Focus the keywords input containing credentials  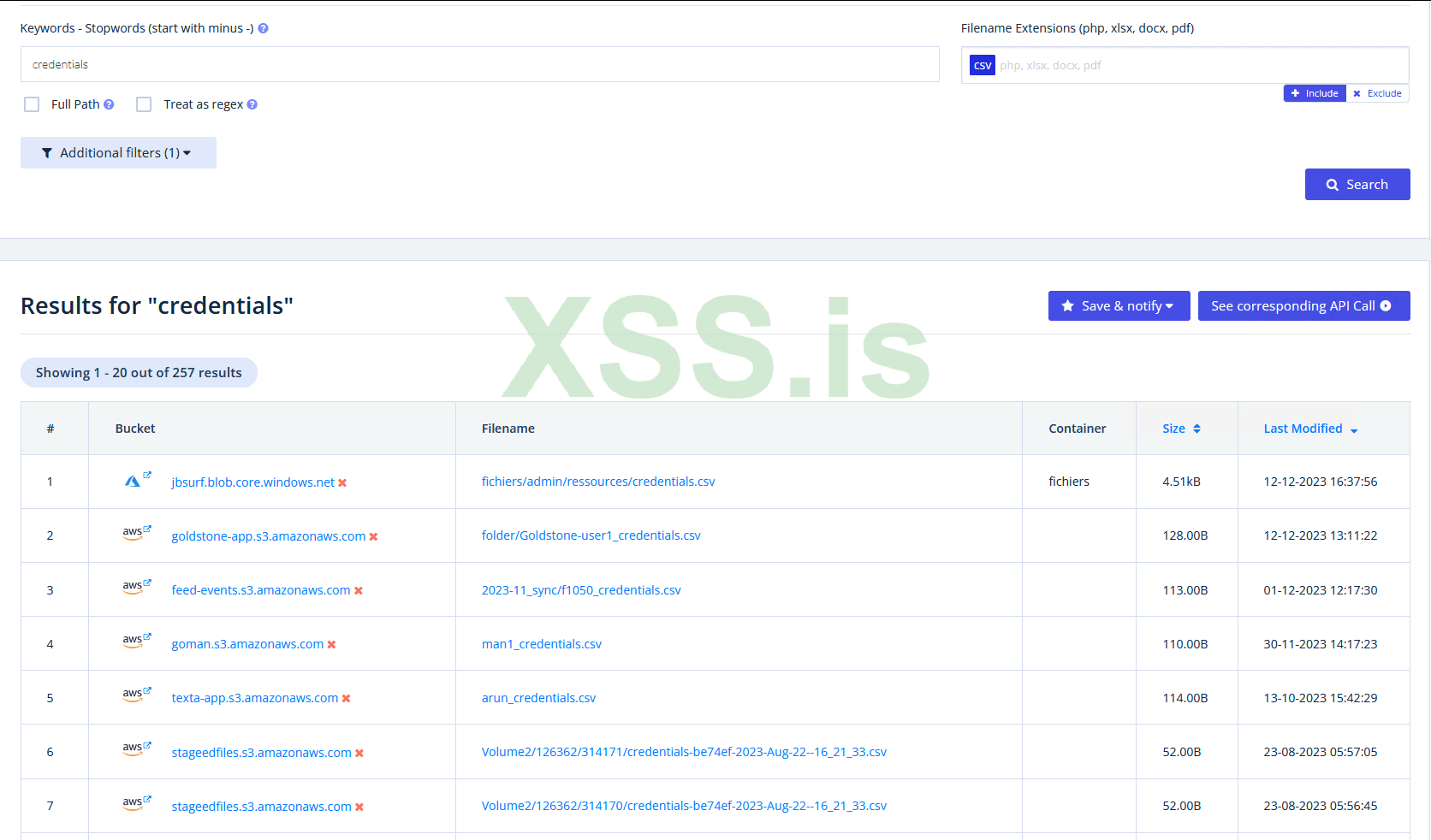click(479, 64)
